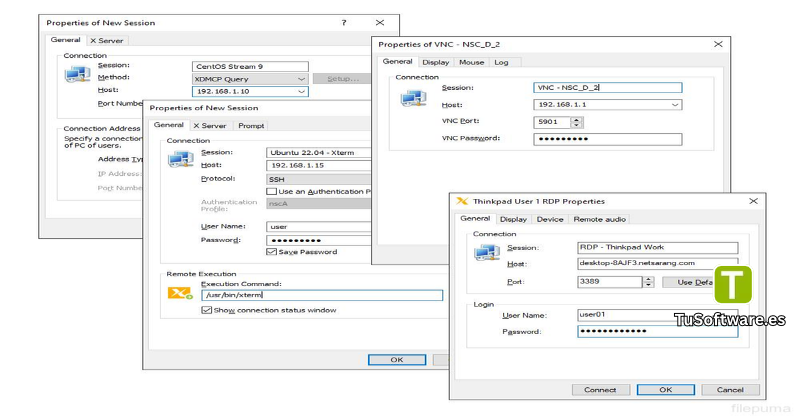Image resolution: width=800 pixels, height=420 pixels.
Task: Click the Setup button next to Method
Action: [x=342, y=79]
